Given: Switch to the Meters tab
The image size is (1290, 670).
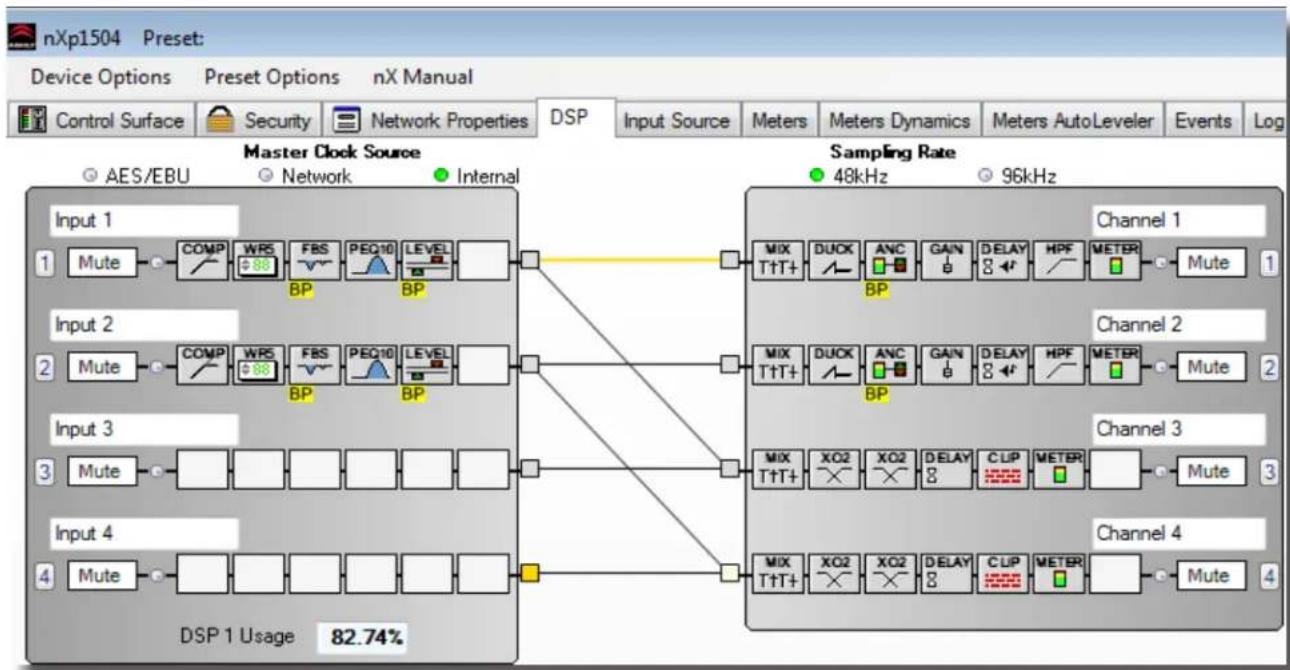Looking at the screenshot, I should pyautogui.click(x=778, y=121).
